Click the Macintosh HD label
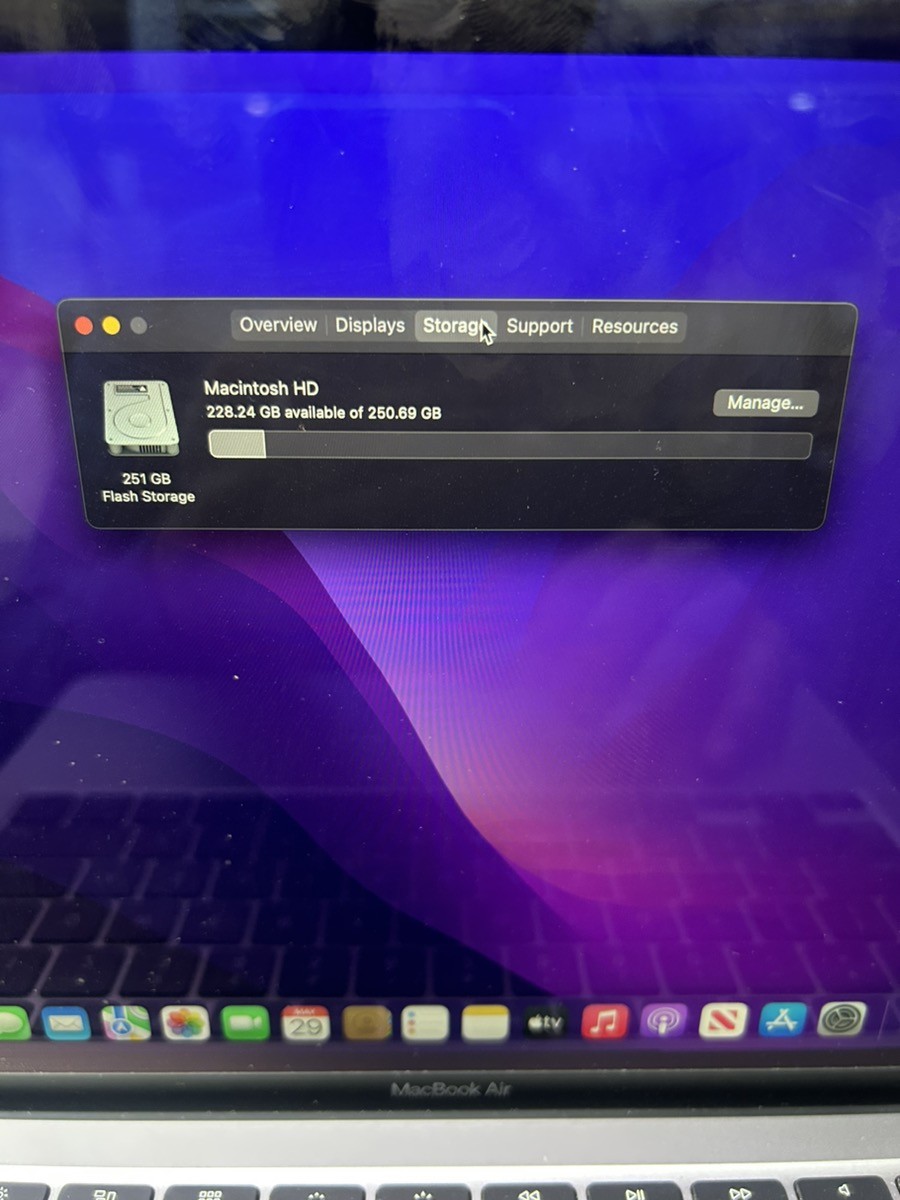 (261, 388)
